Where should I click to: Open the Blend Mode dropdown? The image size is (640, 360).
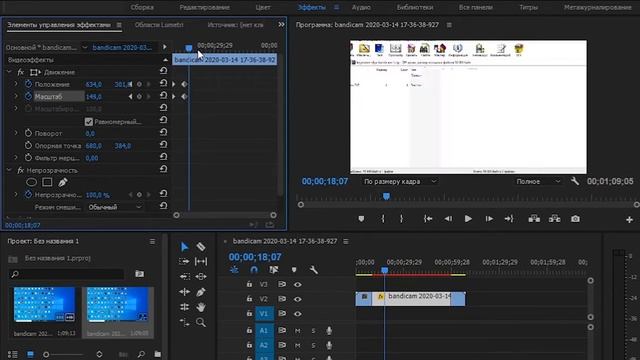click(x=115, y=207)
